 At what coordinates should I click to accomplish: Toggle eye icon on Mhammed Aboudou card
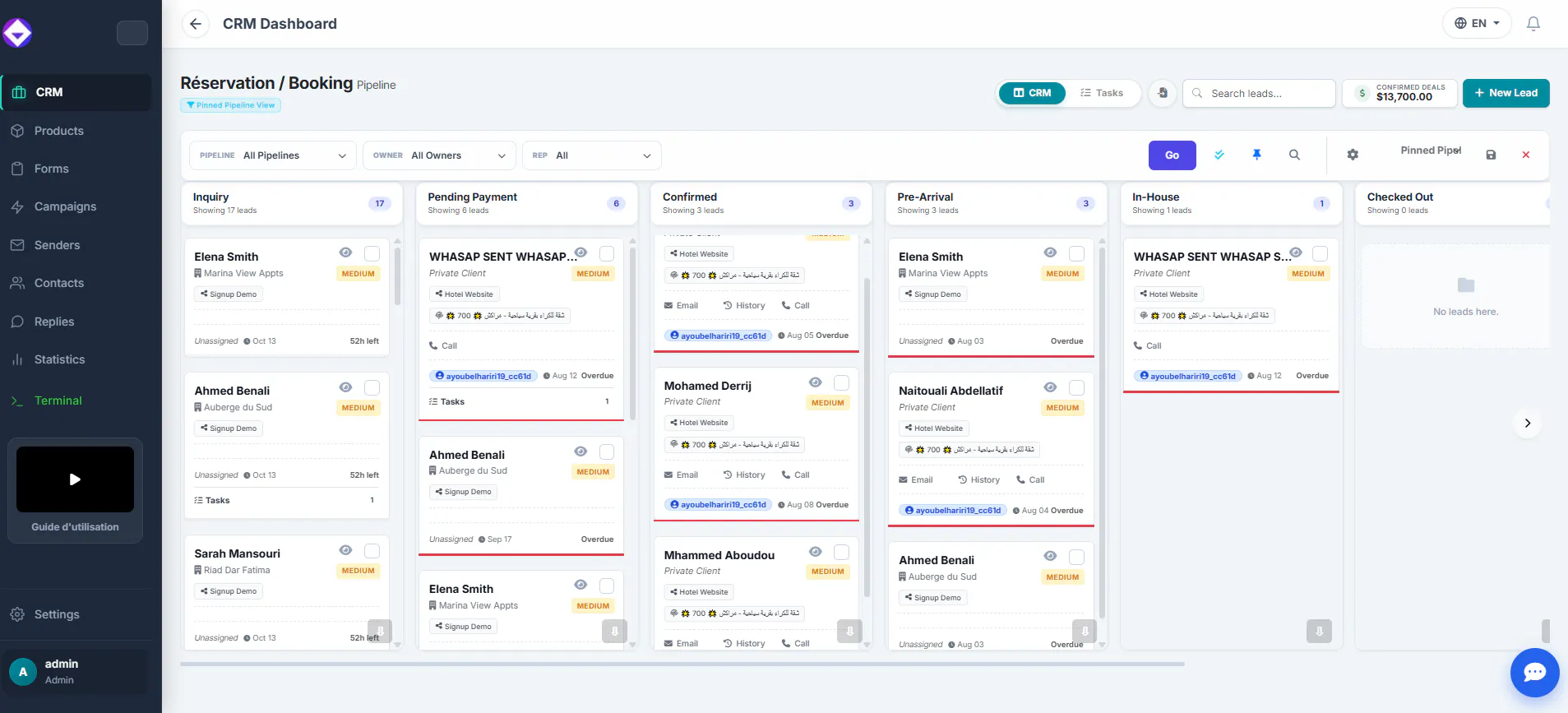pyautogui.click(x=815, y=552)
